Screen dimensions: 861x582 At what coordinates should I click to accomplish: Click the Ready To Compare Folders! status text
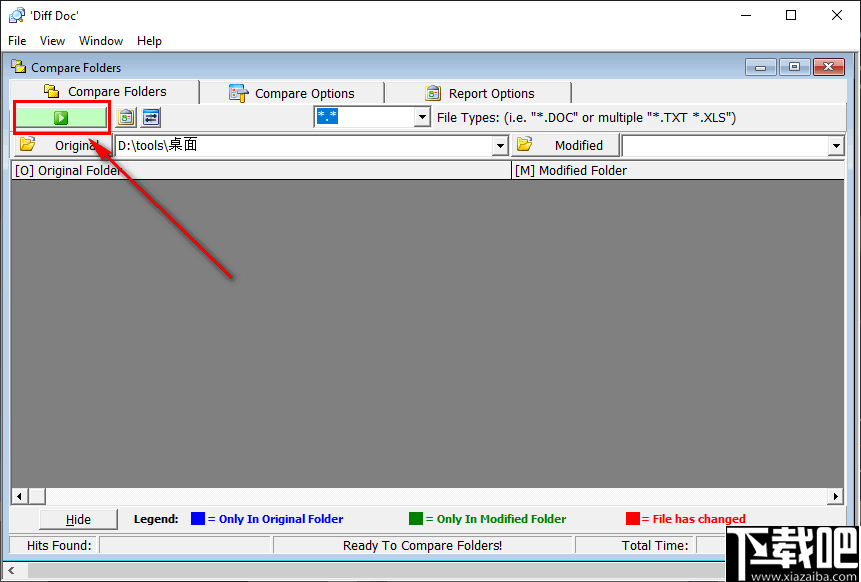422,546
